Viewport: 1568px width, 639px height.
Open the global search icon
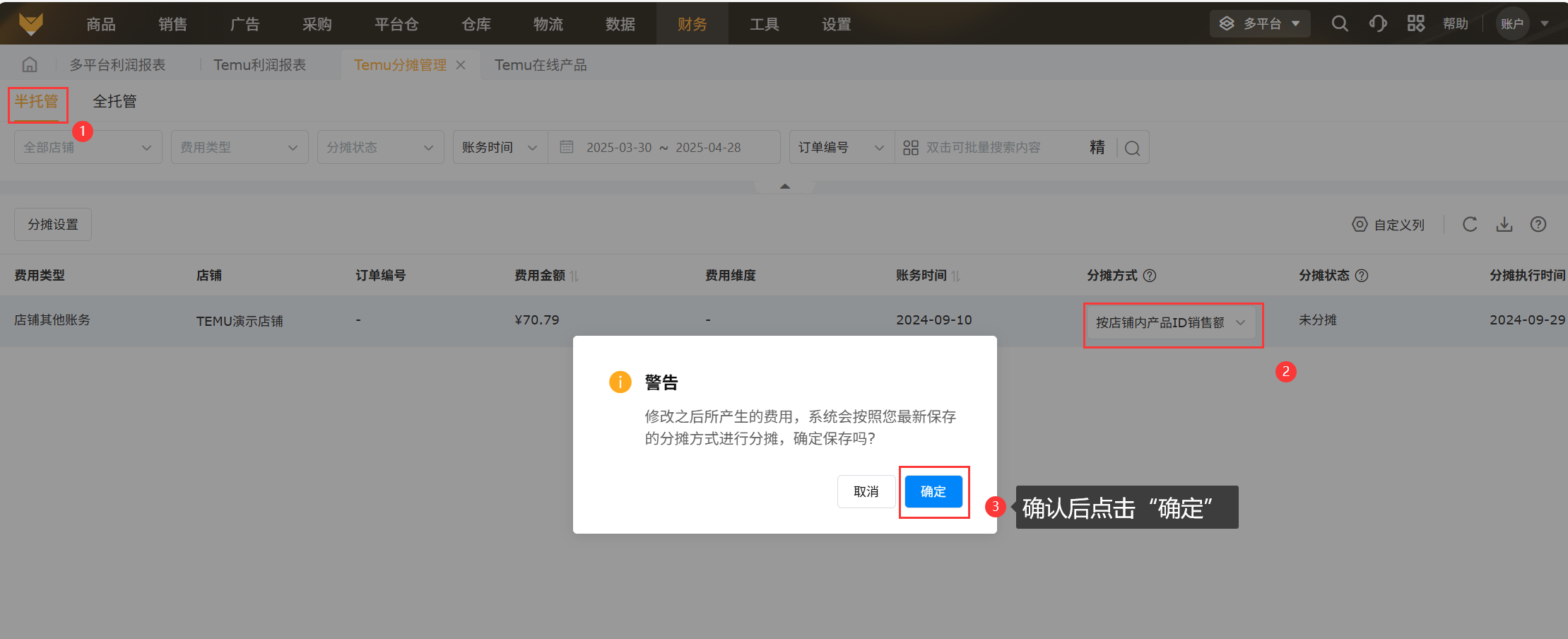pos(1340,23)
